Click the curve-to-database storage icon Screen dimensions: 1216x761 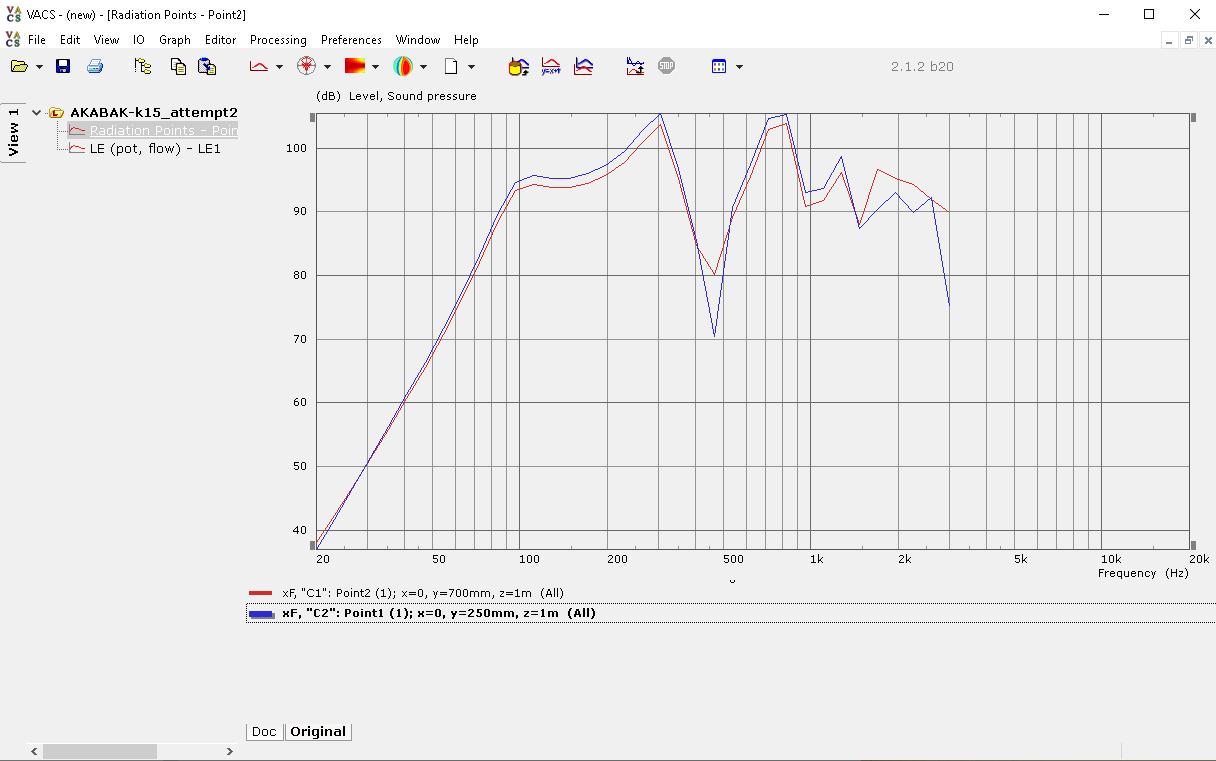518,66
